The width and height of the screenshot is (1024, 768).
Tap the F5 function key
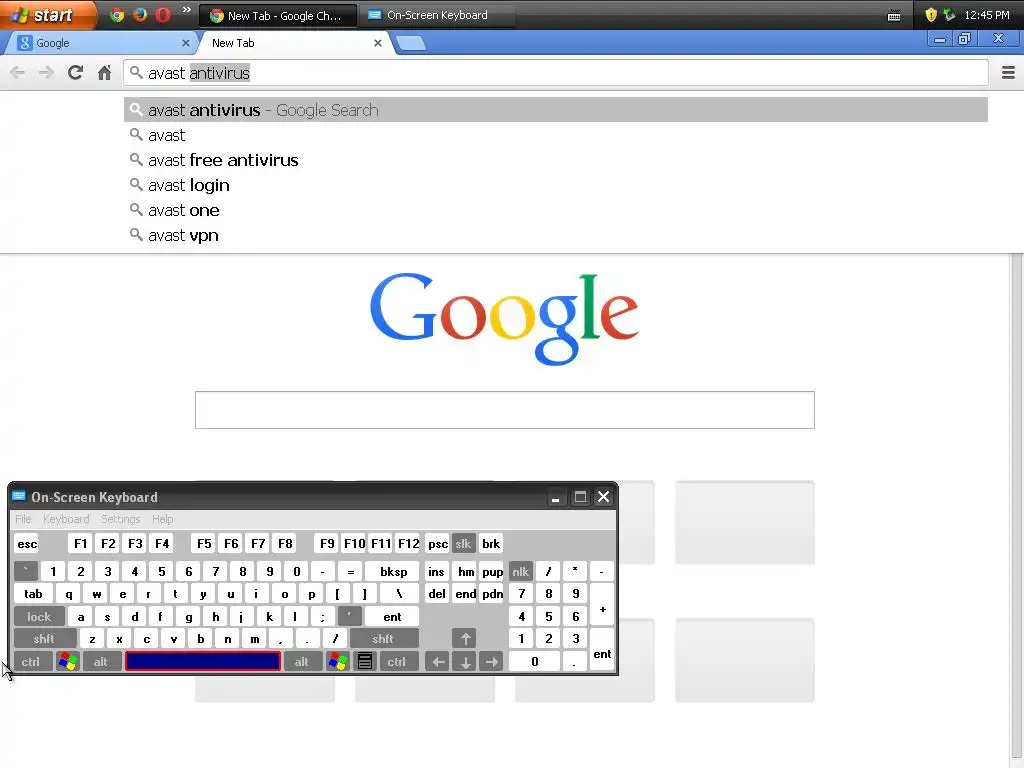204,544
